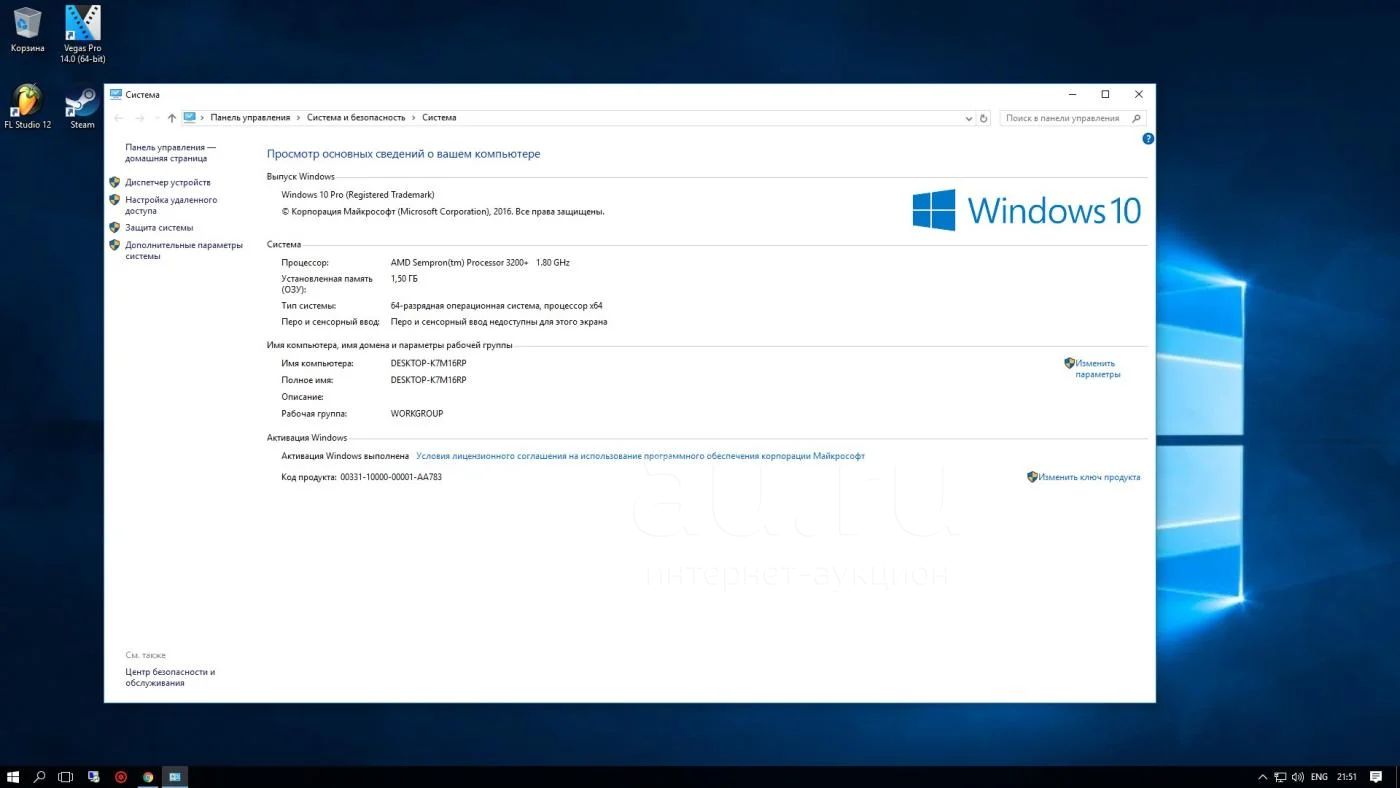Click the taskbar icon left of the red circle
1400x788 pixels.
pyautogui.click(x=94, y=777)
